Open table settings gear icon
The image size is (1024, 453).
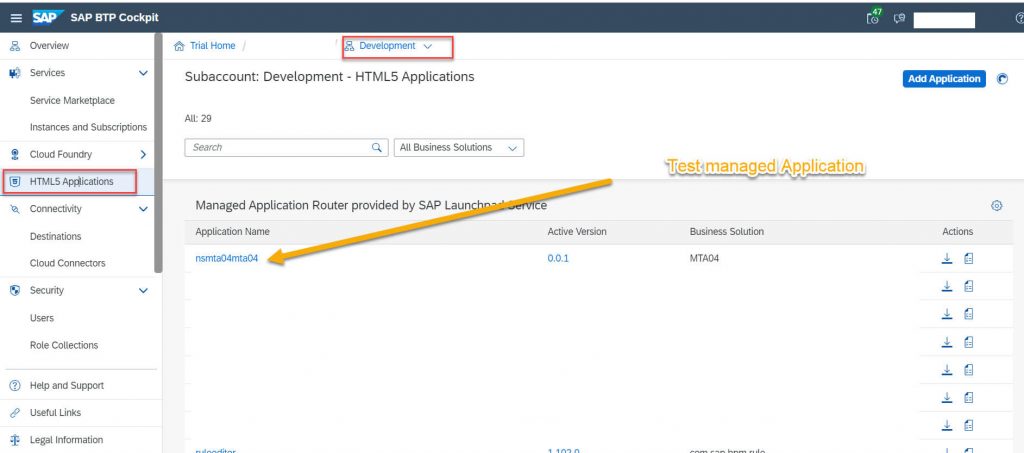point(997,206)
